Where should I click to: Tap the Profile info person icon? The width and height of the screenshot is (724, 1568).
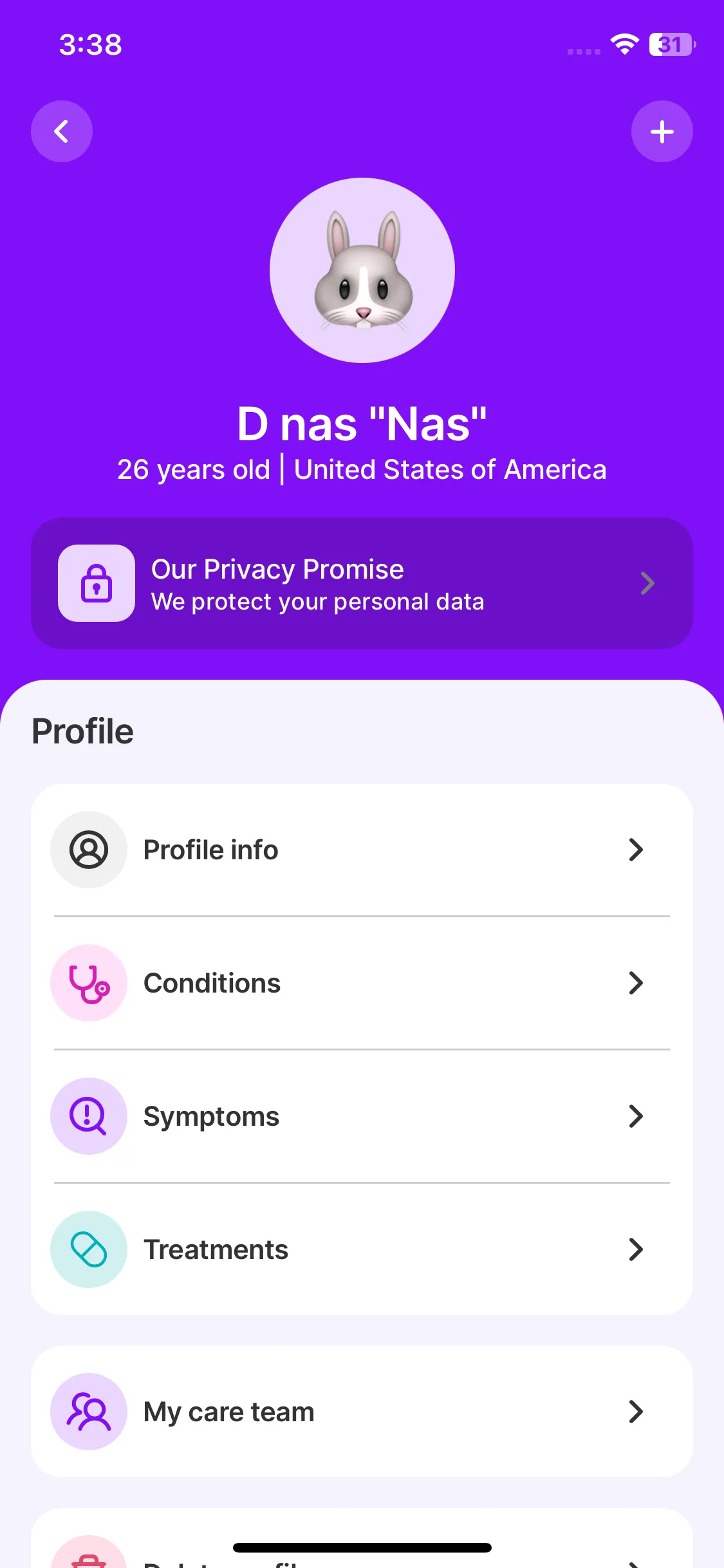[89, 850]
